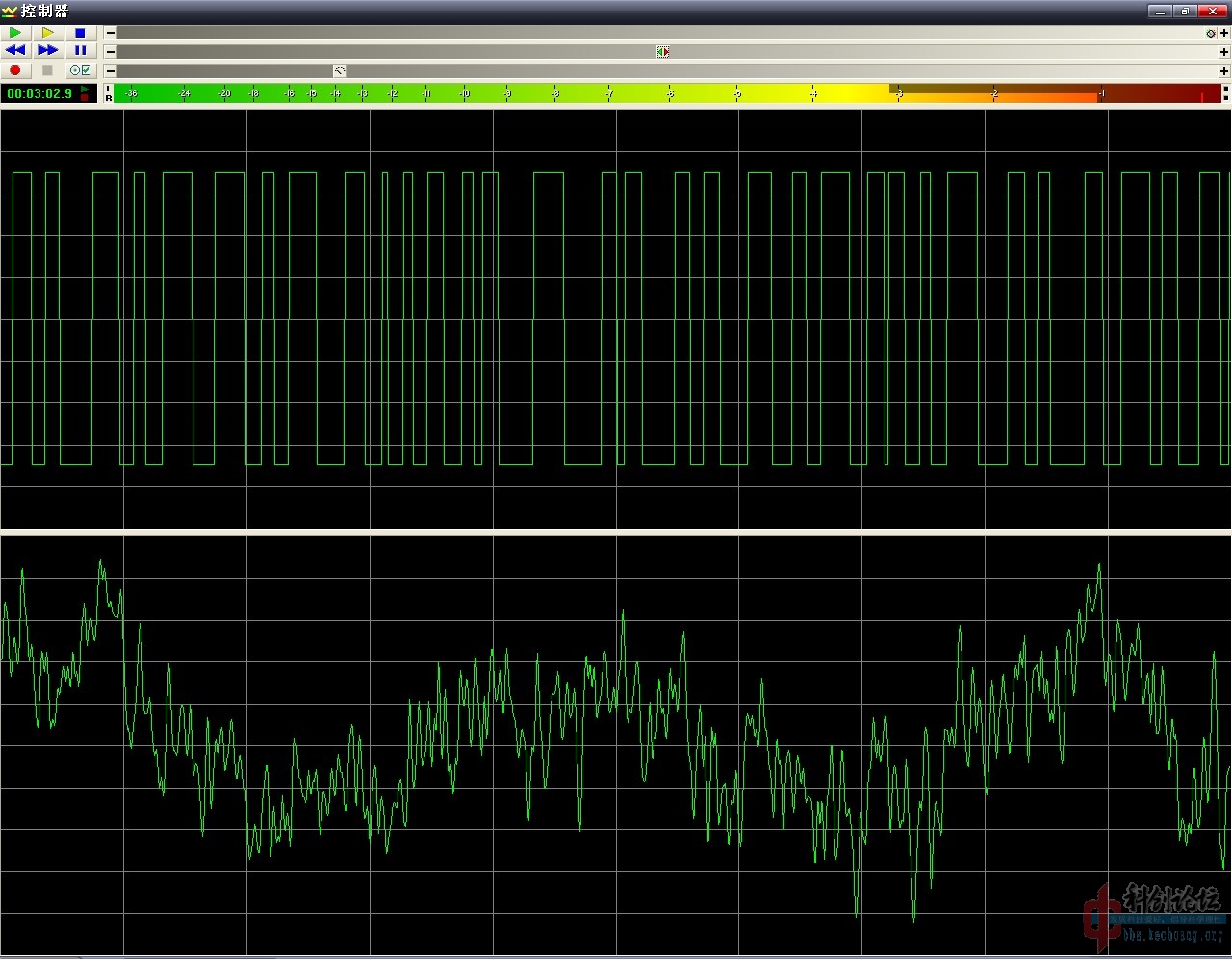Click the minus button on the middle slider
This screenshot has width=1232, height=959.
(x=111, y=52)
